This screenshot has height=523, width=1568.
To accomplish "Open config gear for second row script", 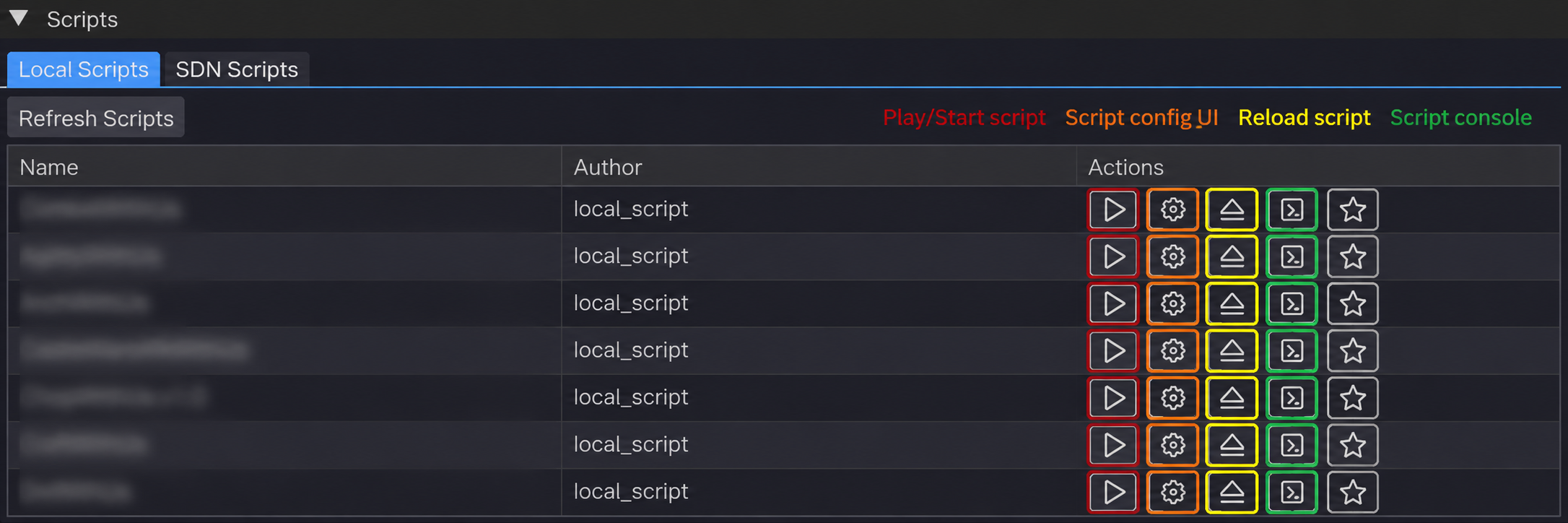I will point(1172,256).
